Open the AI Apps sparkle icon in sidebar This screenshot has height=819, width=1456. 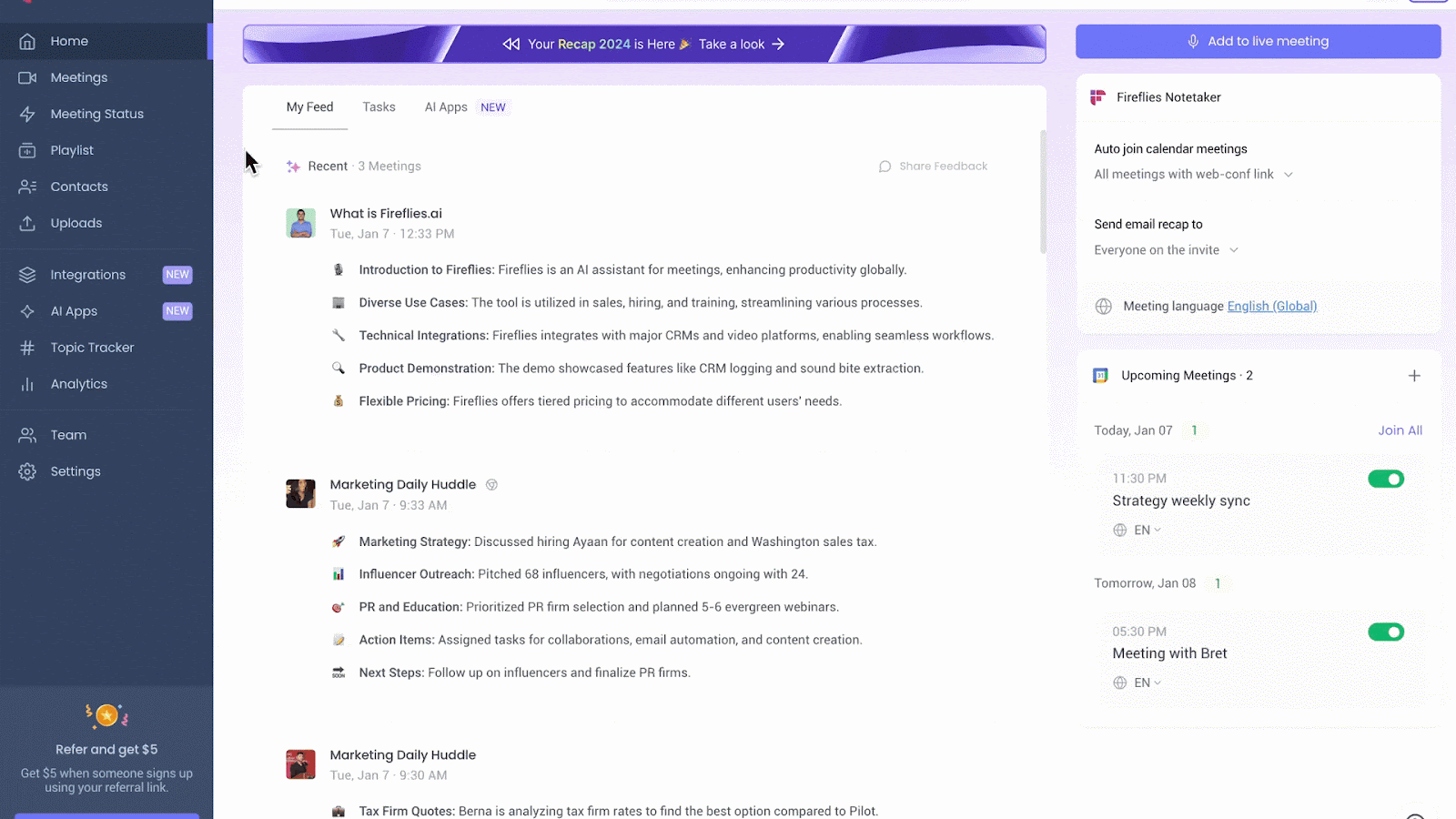[x=27, y=311]
